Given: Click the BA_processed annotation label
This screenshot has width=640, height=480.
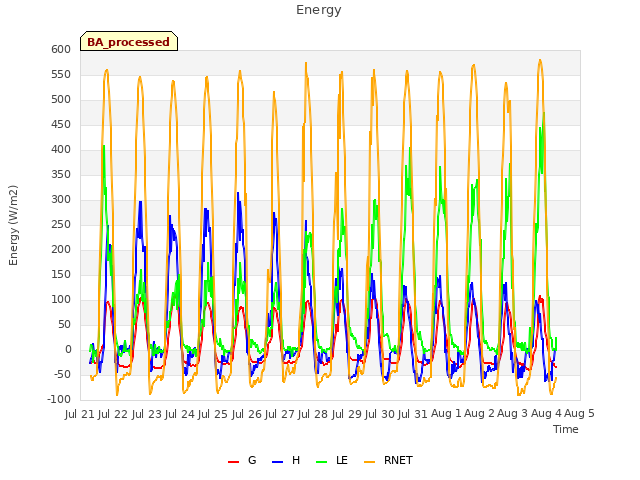Looking at the screenshot, I should click(x=129, y=42).
